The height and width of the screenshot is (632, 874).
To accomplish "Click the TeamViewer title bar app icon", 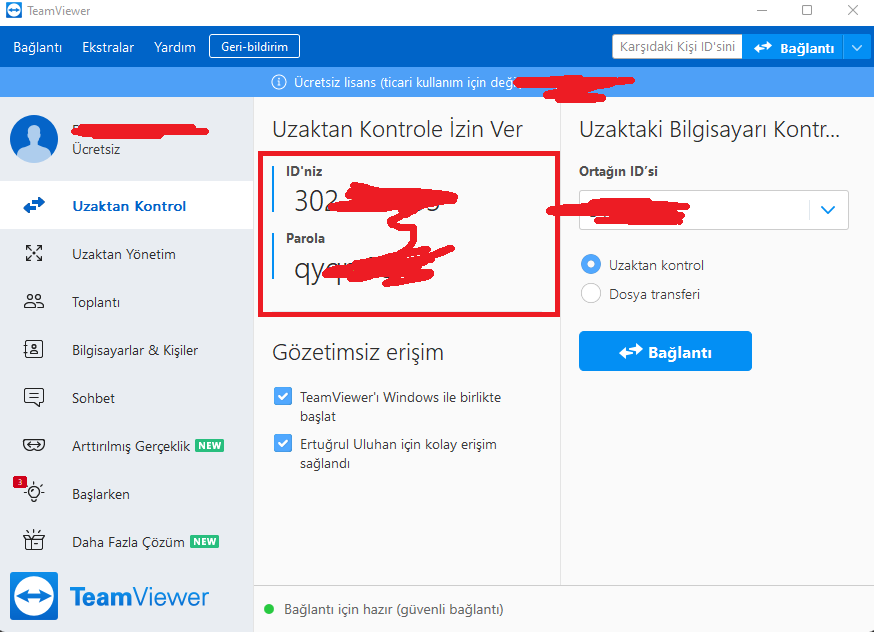I will 13,11.
